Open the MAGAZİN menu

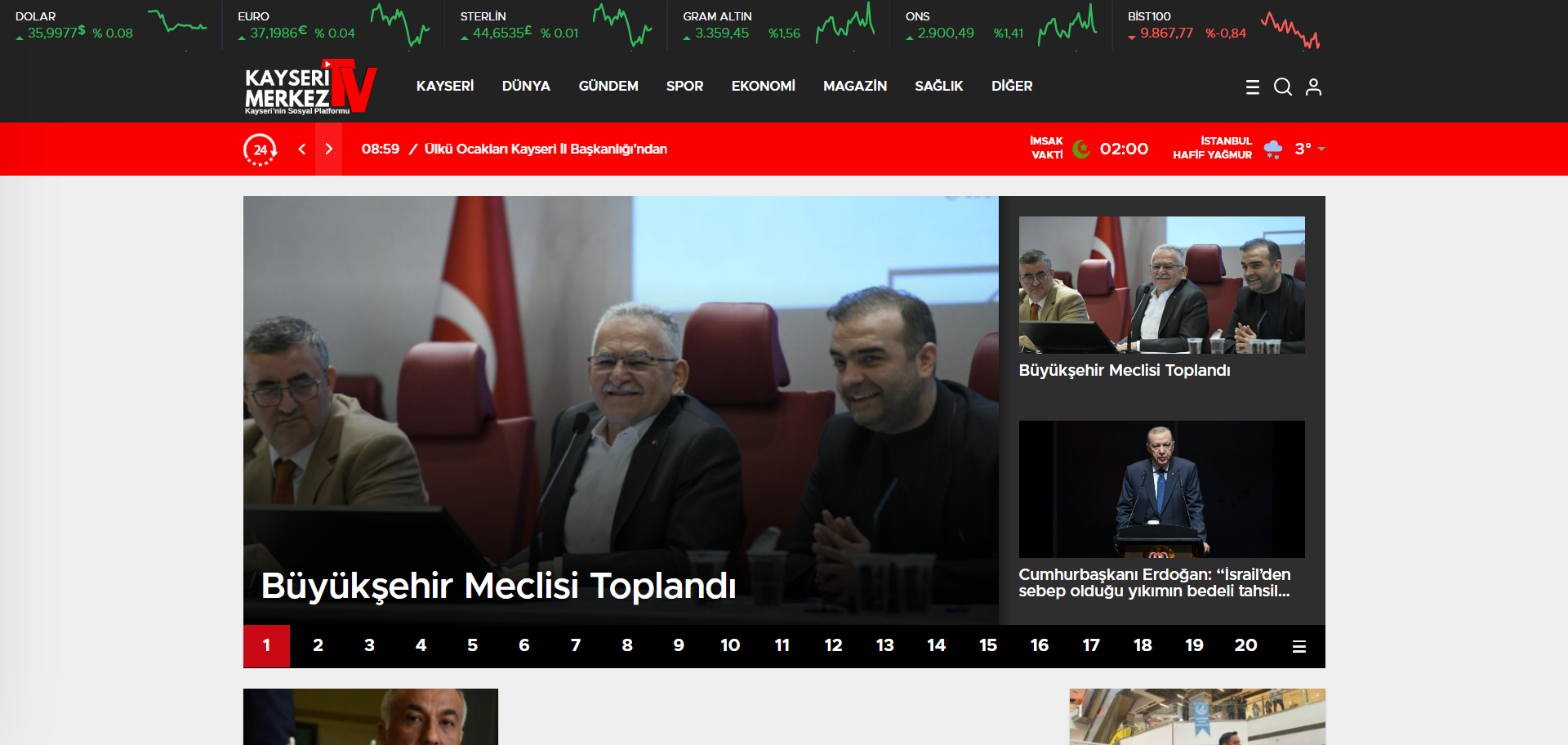tap(855, 86)
